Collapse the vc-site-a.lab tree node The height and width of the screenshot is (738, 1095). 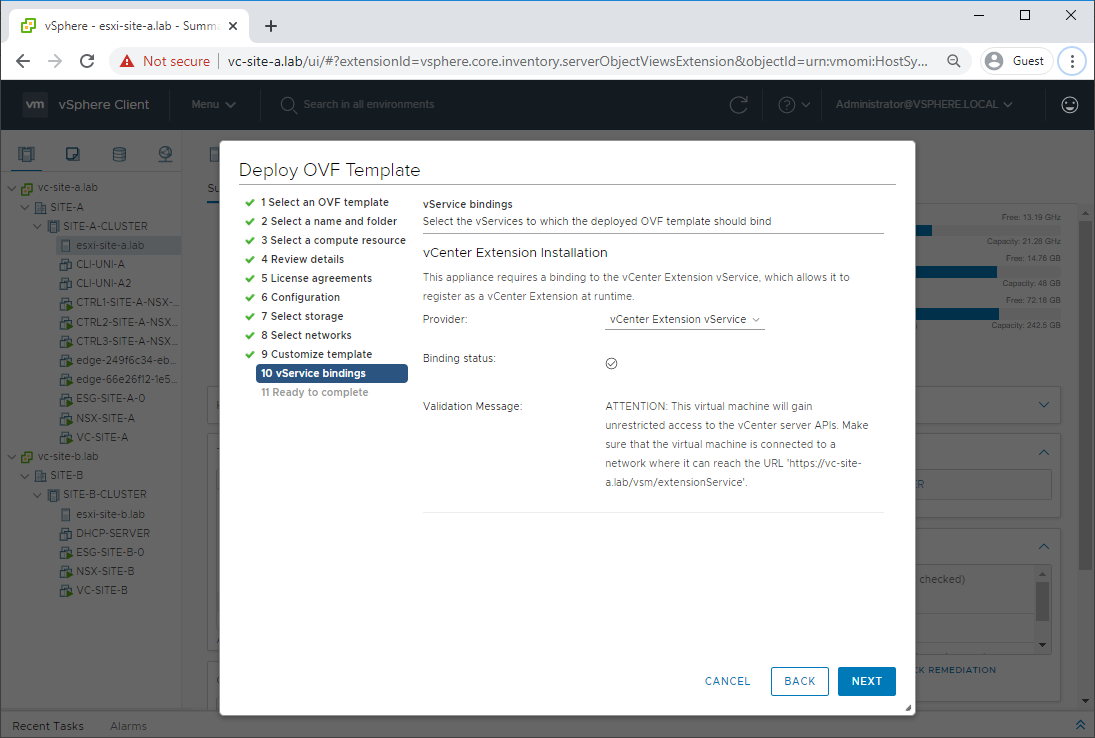(12, 188)
